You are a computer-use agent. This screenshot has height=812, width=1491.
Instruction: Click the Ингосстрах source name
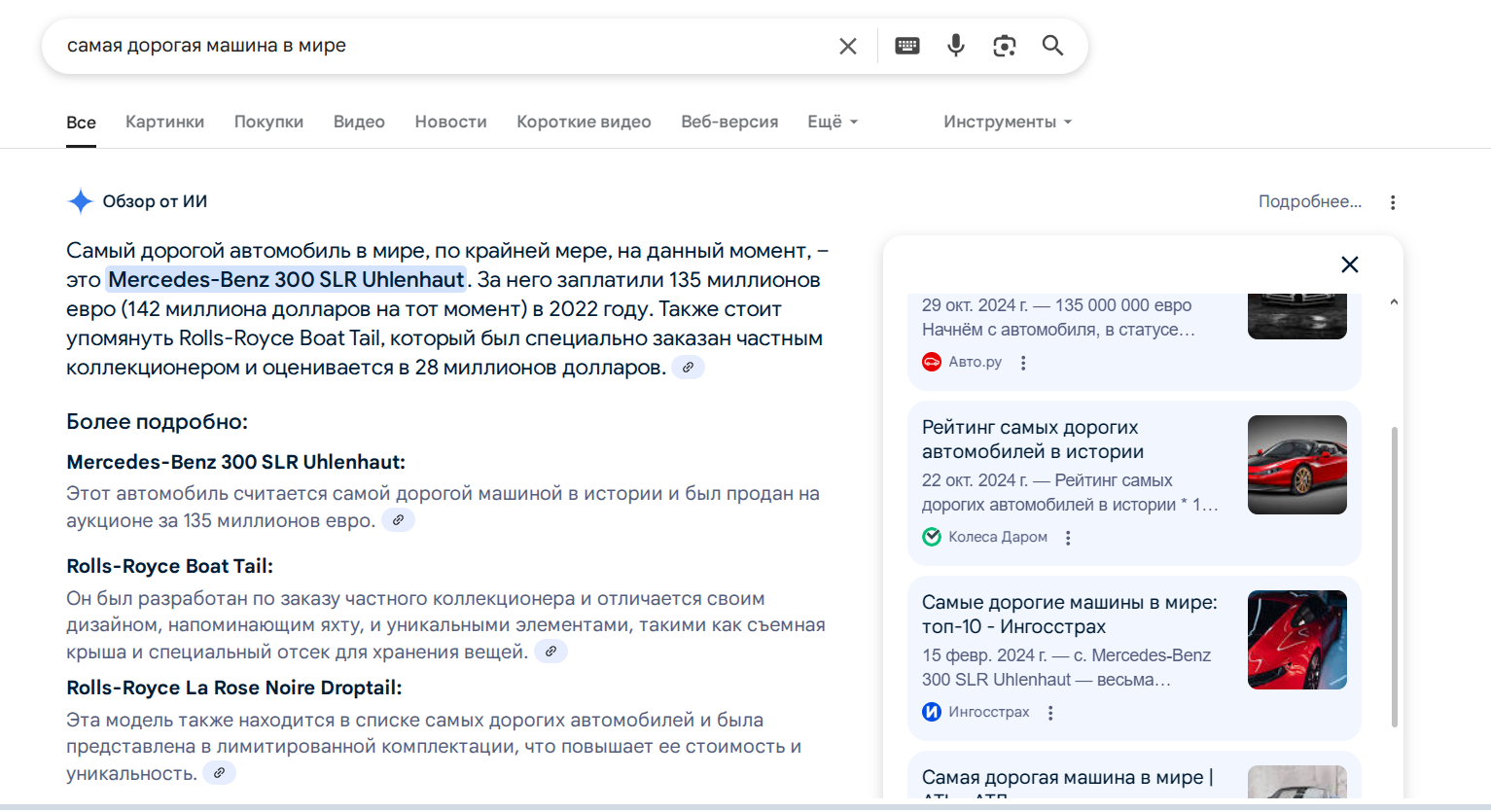click(989, 712)
